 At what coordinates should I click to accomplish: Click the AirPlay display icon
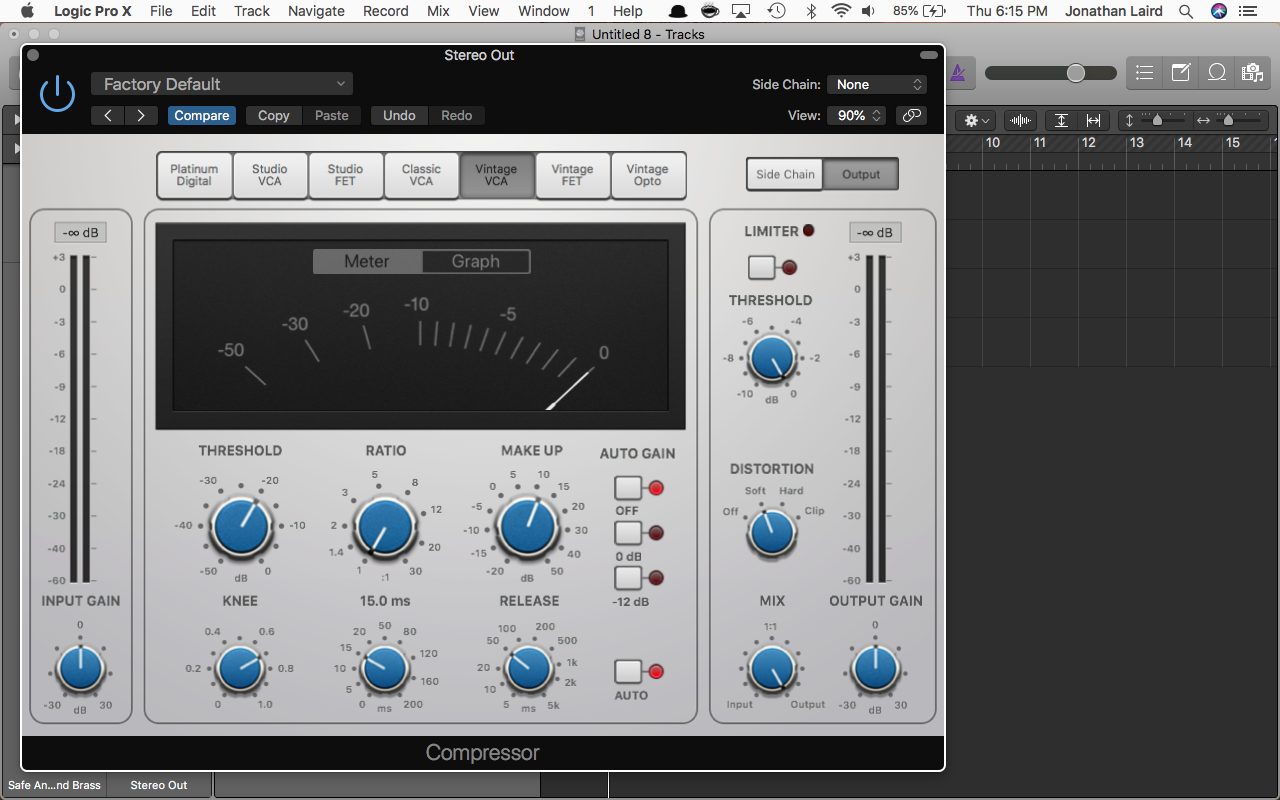tap(741, 11)
